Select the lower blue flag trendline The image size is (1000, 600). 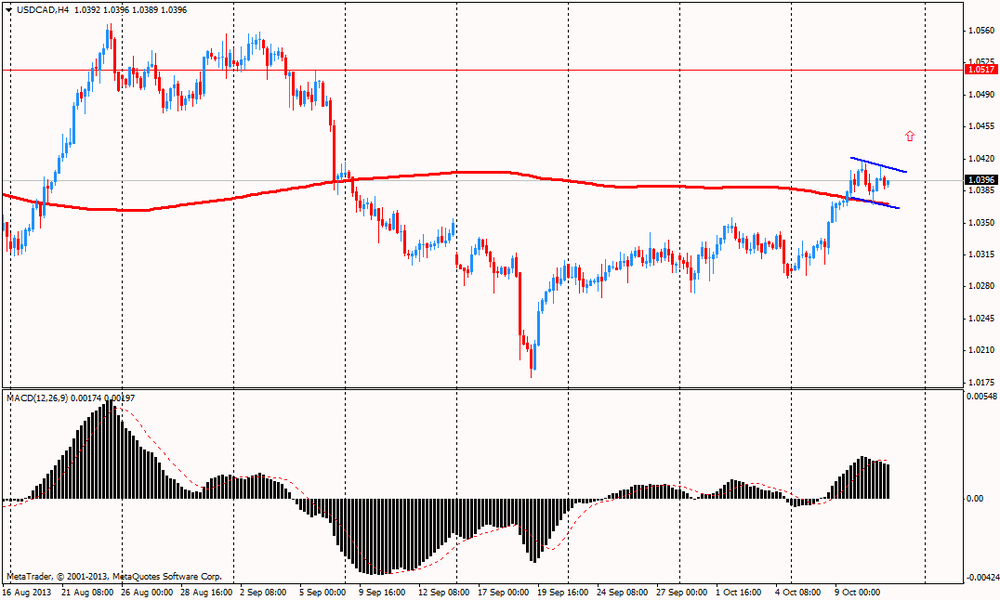click(x=873, y=203)
